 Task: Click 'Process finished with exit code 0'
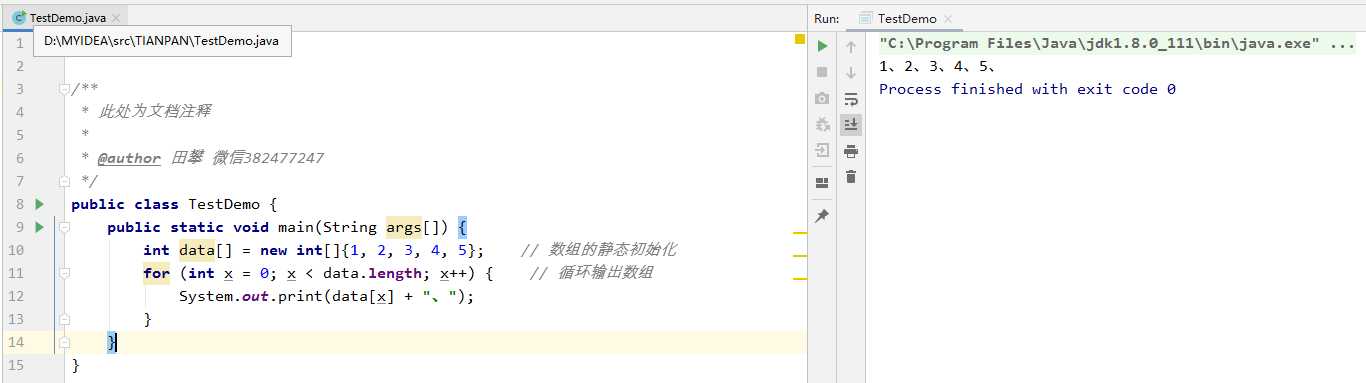[x=1027, y=89]
